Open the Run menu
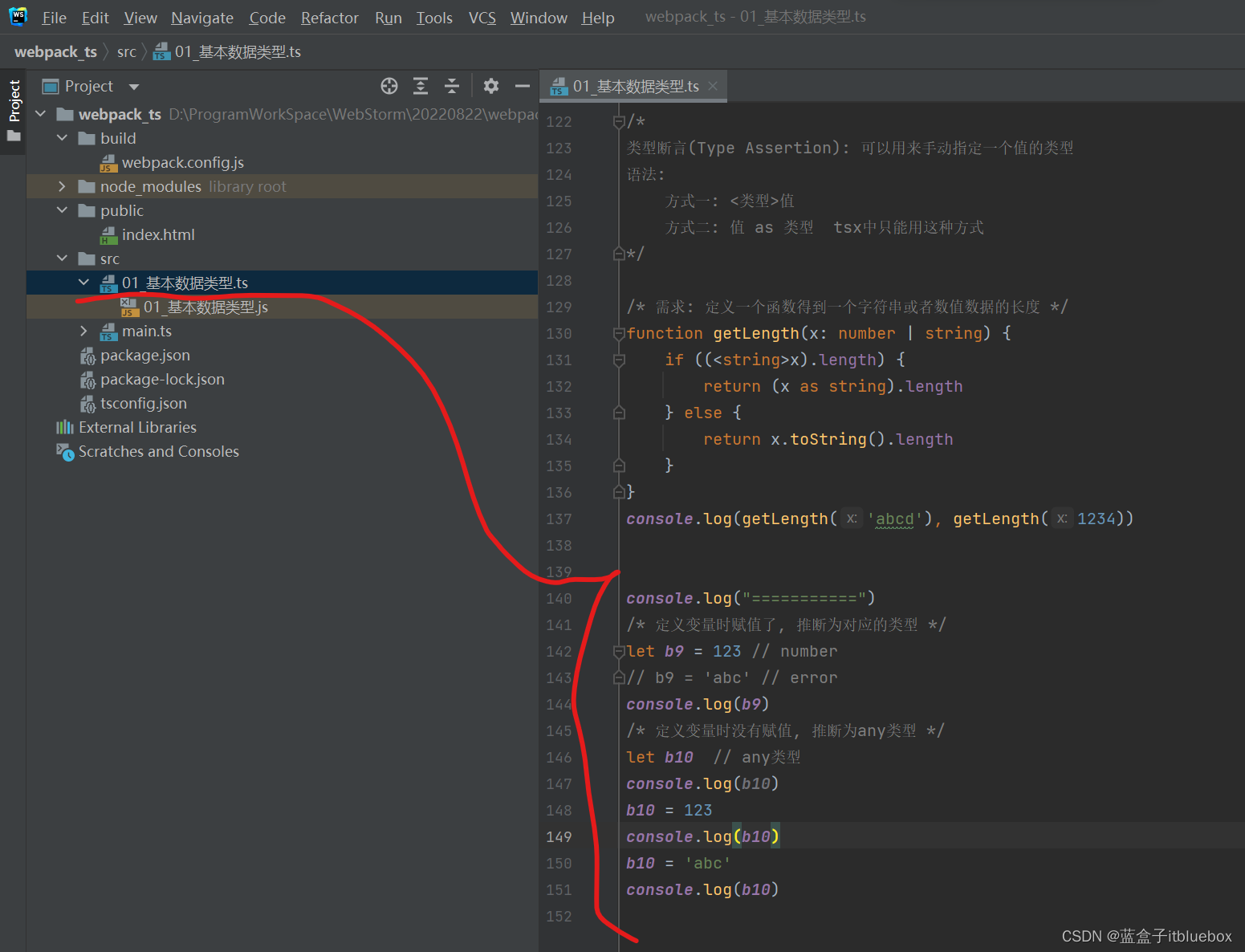 [x=389, y=18]
